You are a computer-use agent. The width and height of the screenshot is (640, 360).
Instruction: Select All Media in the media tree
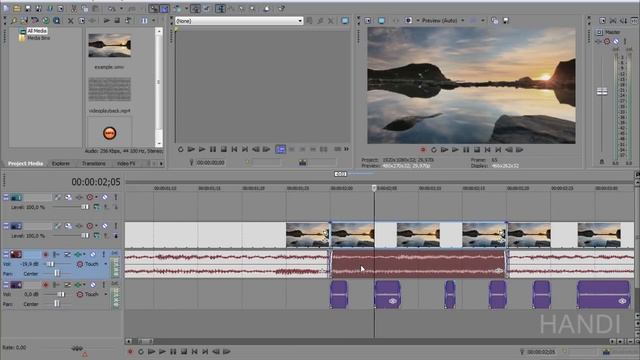click(x=37, y=31)
